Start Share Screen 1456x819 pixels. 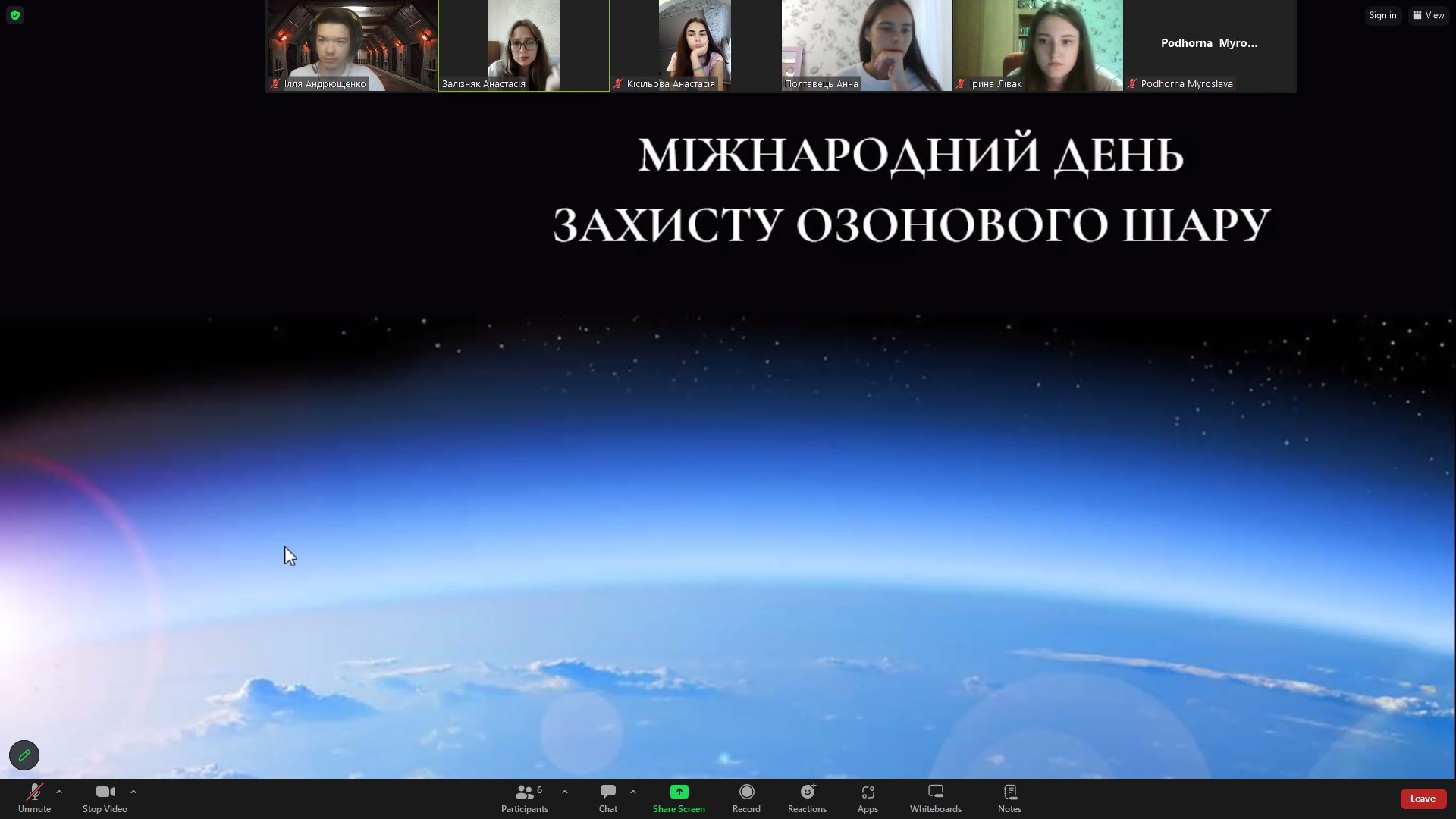pos(679,799)
